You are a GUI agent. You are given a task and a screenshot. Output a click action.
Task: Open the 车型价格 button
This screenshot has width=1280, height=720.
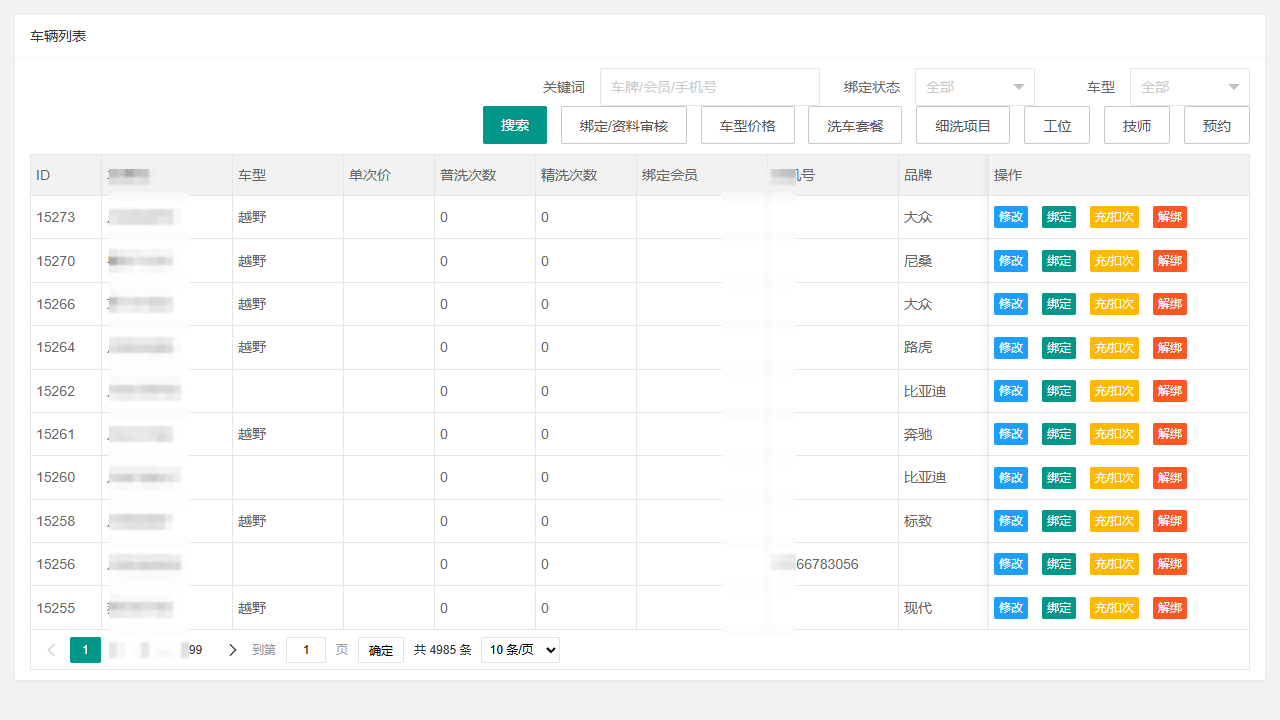coord(748,125)
